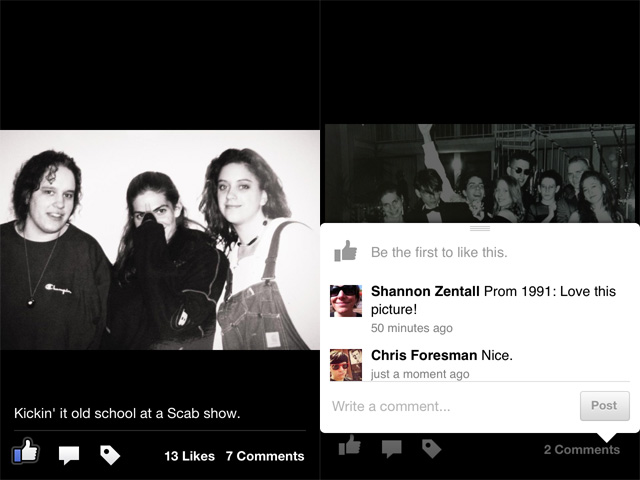Open the Scab show photo full view
The width and height of the screenshot is (640, 480).
(x=160, y=240)
